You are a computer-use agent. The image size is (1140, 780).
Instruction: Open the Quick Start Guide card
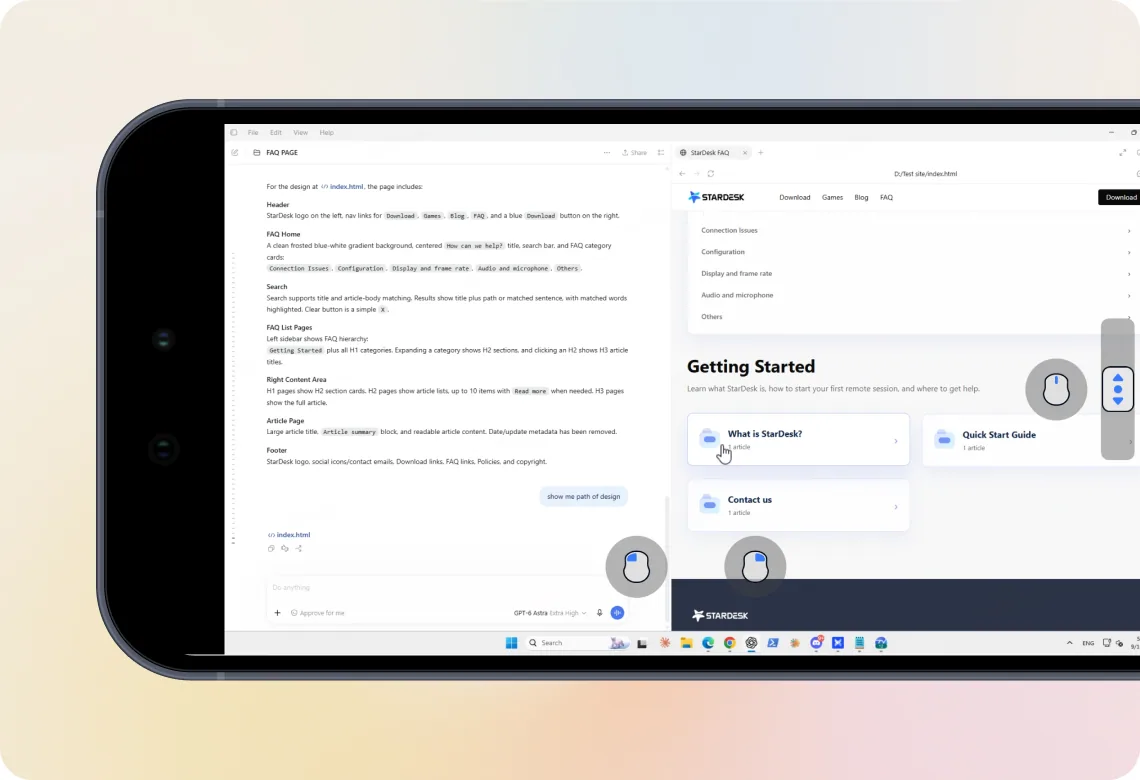pyautogui.click(x=1031, y=441)
